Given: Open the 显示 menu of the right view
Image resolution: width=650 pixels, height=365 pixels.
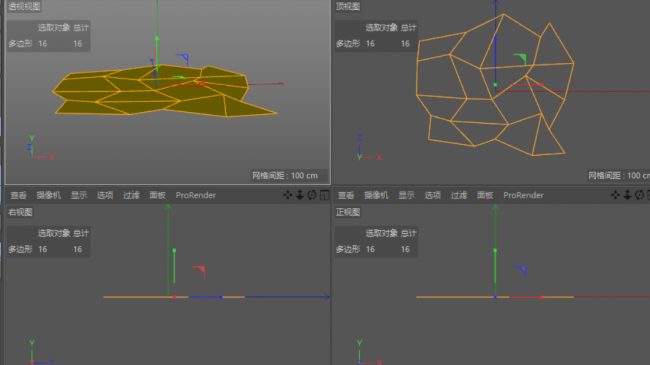Looking at the screenshot, I should 79,195.
